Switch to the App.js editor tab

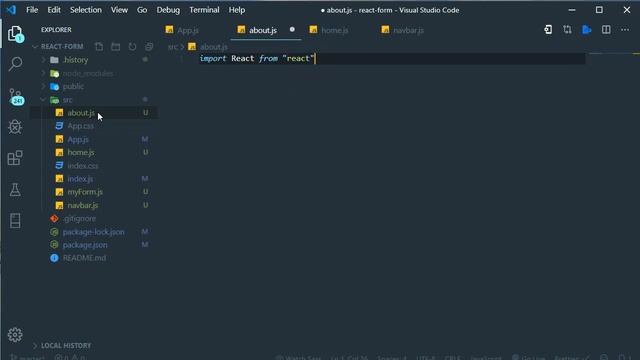pos(188,30)
